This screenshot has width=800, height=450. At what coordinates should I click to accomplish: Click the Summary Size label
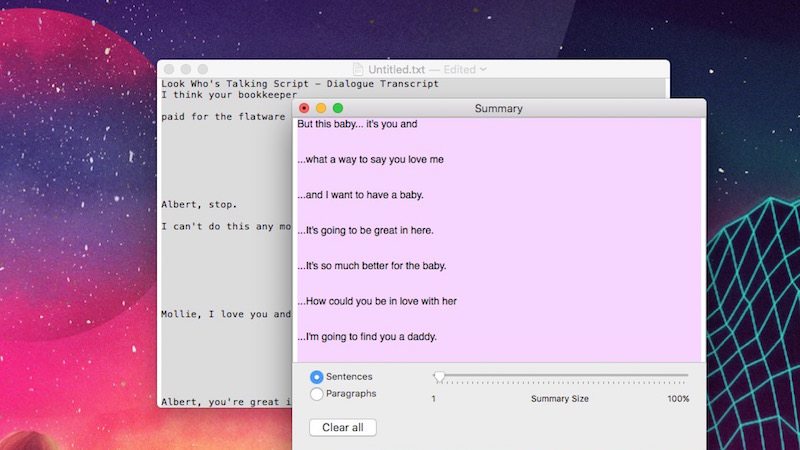pyautogui.click(x=560, y=399)
